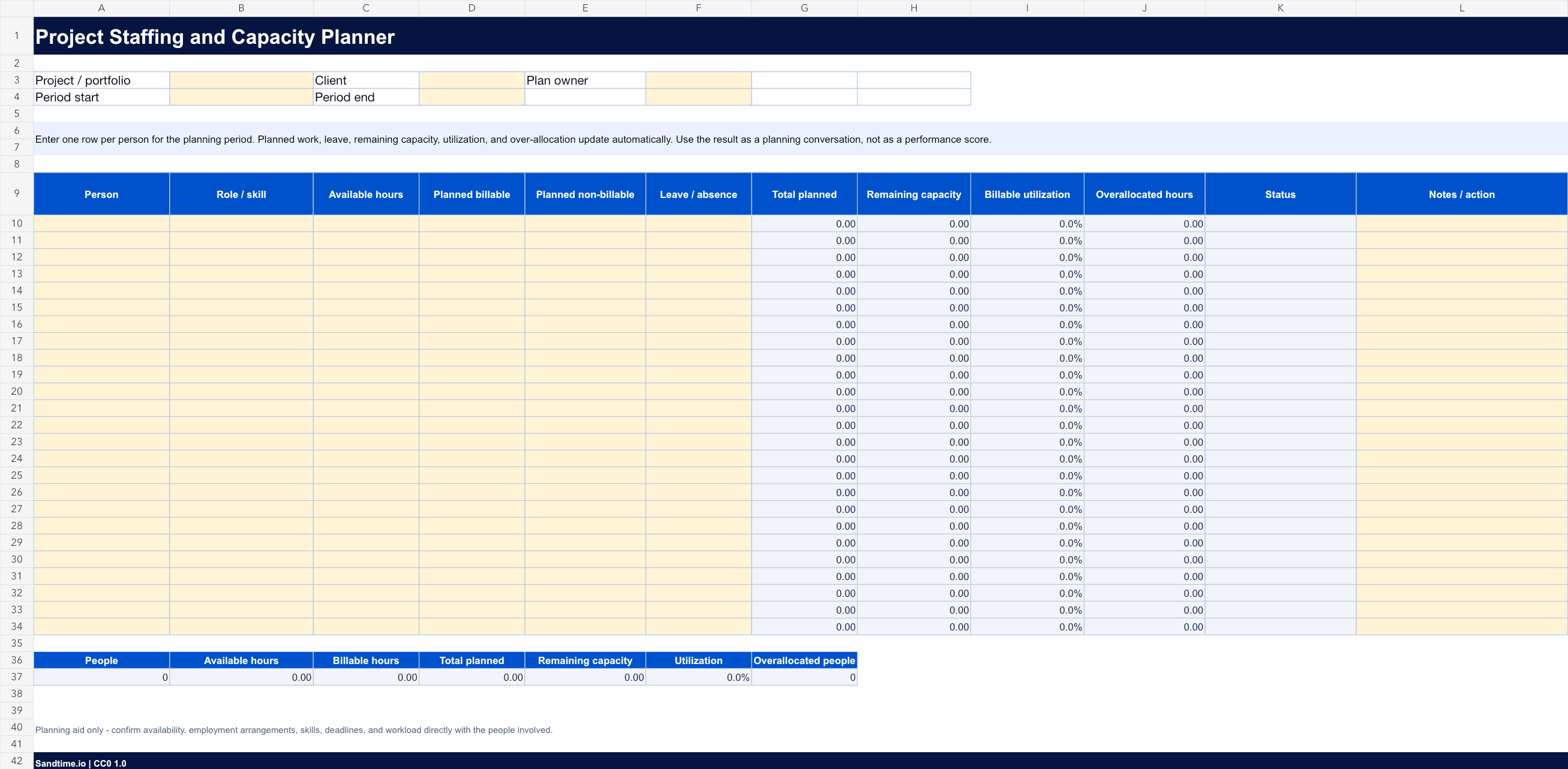Click the Available hours table header

pyautogui.click(x=366, y=194)
